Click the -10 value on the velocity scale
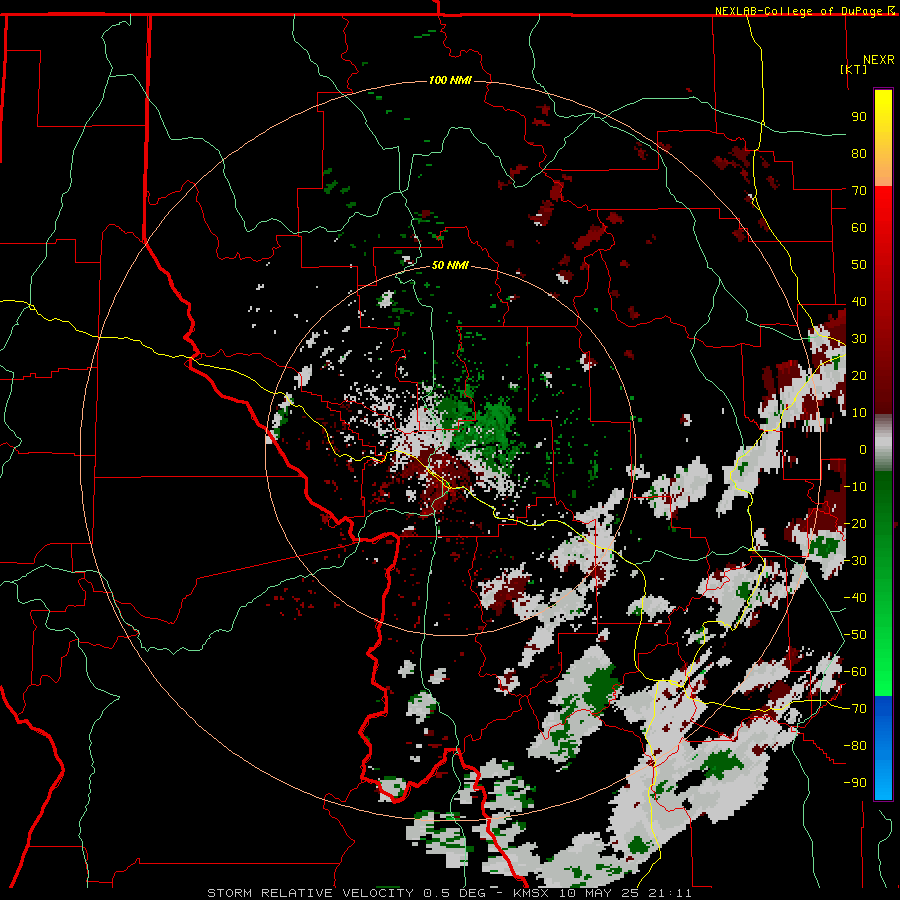 [x=855, y=487]
